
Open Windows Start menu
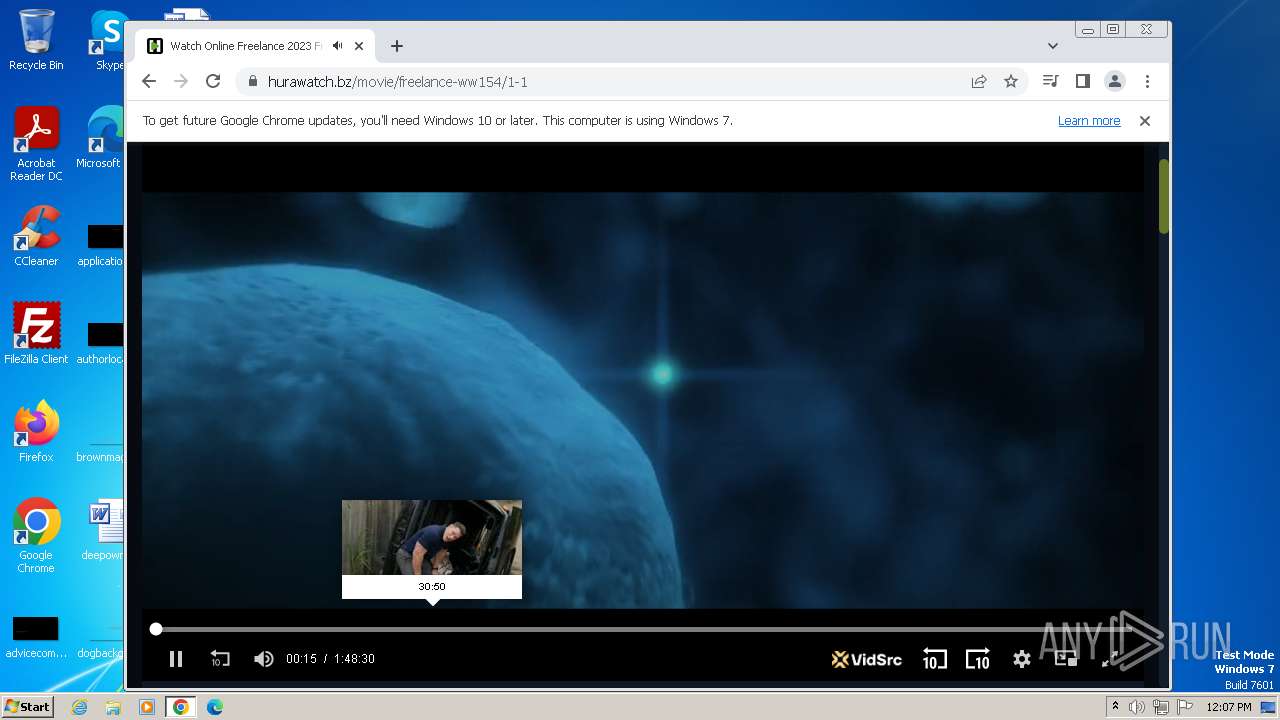point(28,707)
